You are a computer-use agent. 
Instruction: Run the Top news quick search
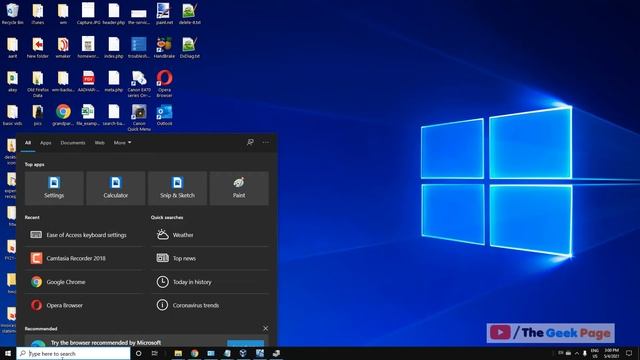(211, 258)
